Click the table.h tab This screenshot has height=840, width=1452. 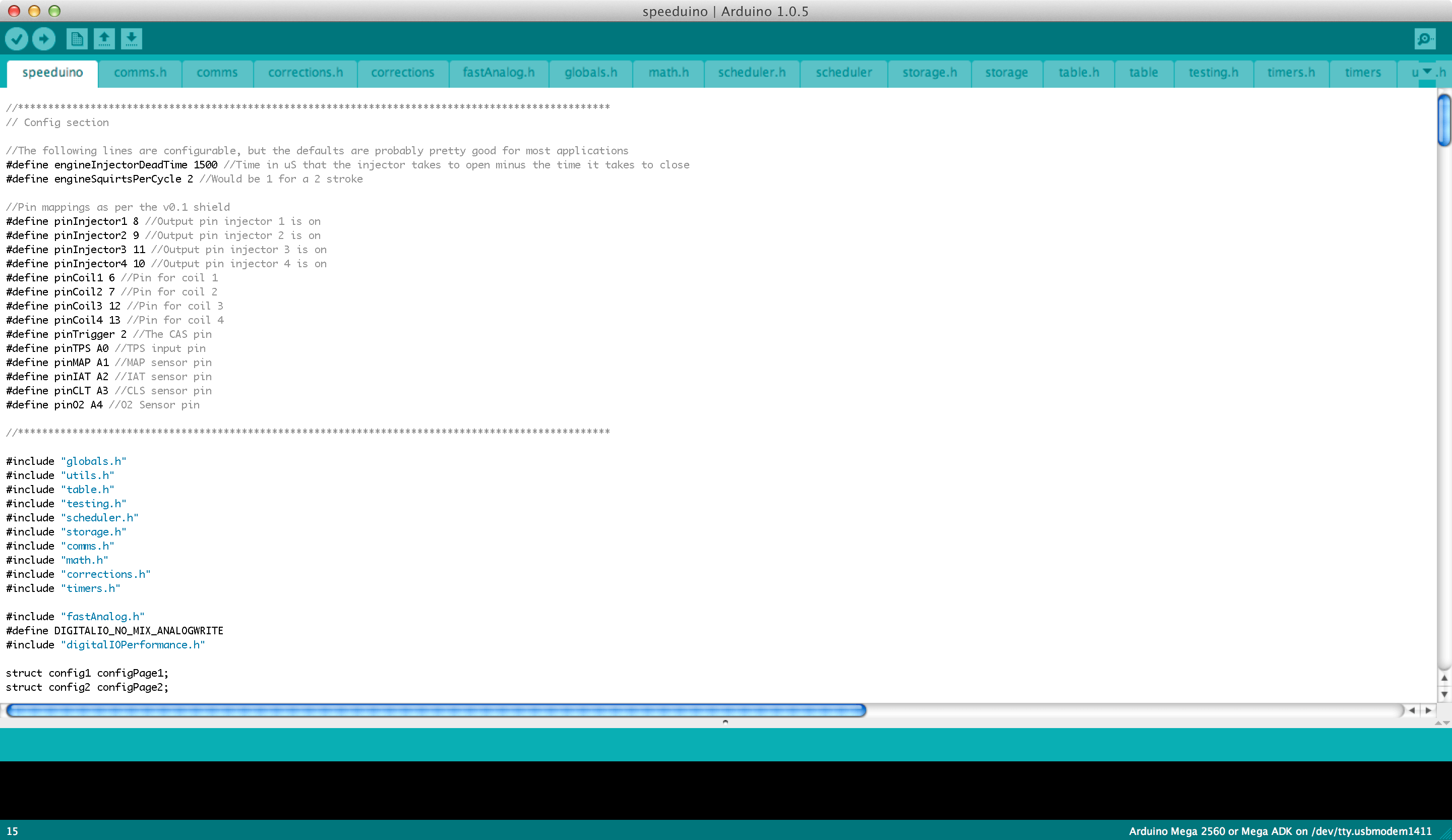pyautogui.click(x=1079, y=72)
